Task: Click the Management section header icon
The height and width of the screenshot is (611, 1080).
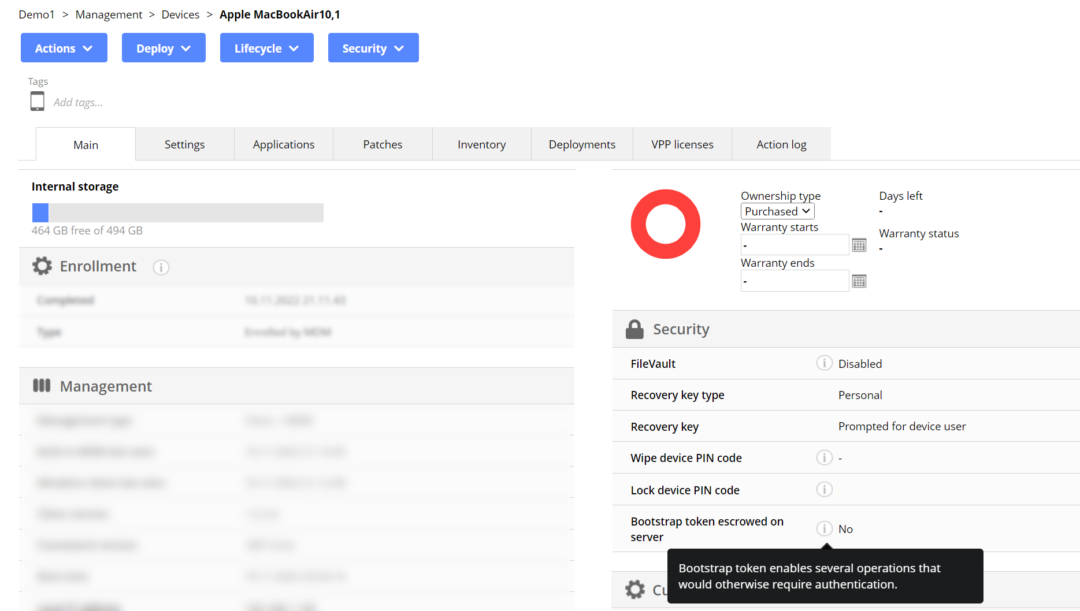Action: pos(40,386)
